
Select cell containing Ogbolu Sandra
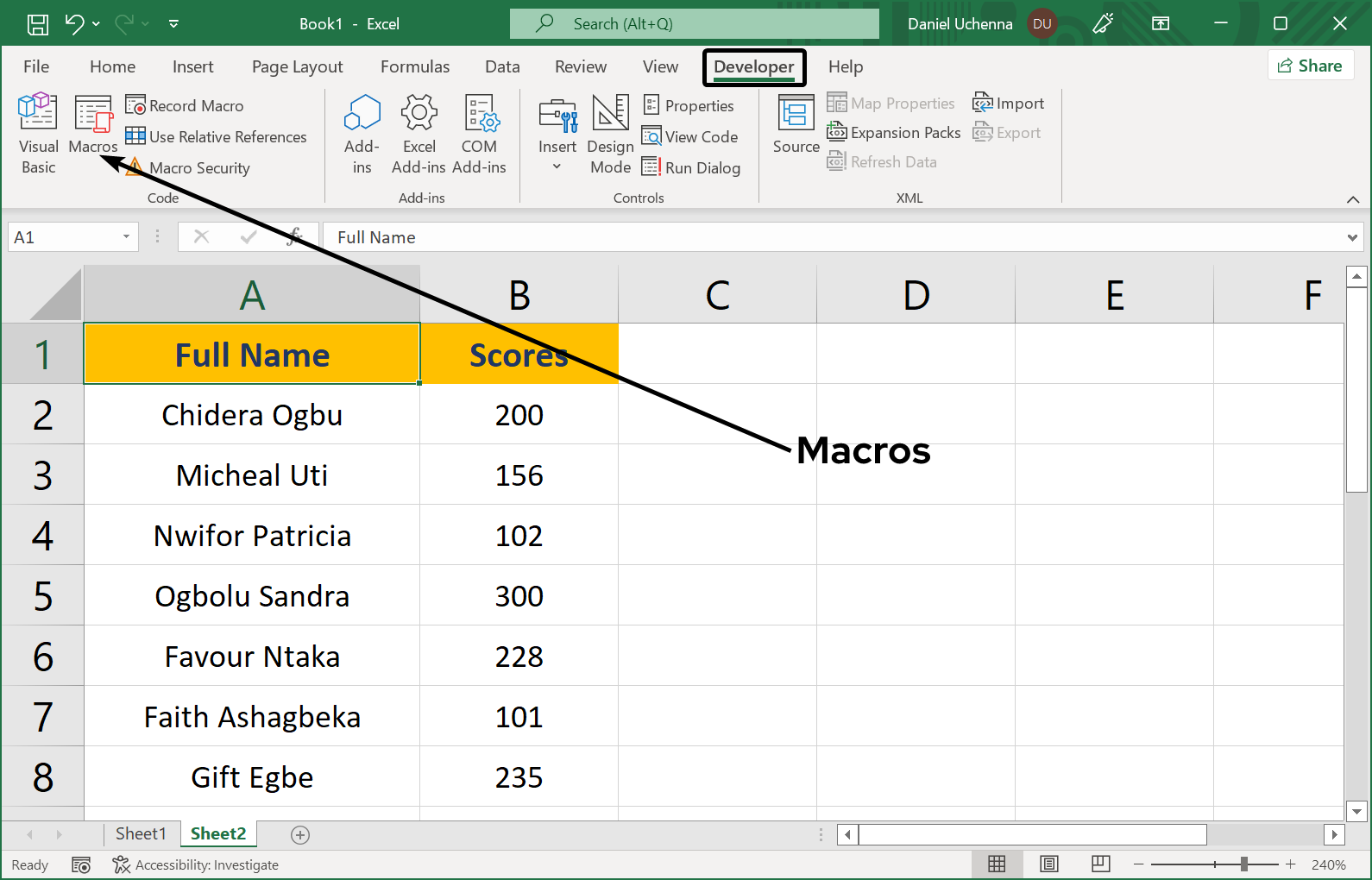point(252,596)
